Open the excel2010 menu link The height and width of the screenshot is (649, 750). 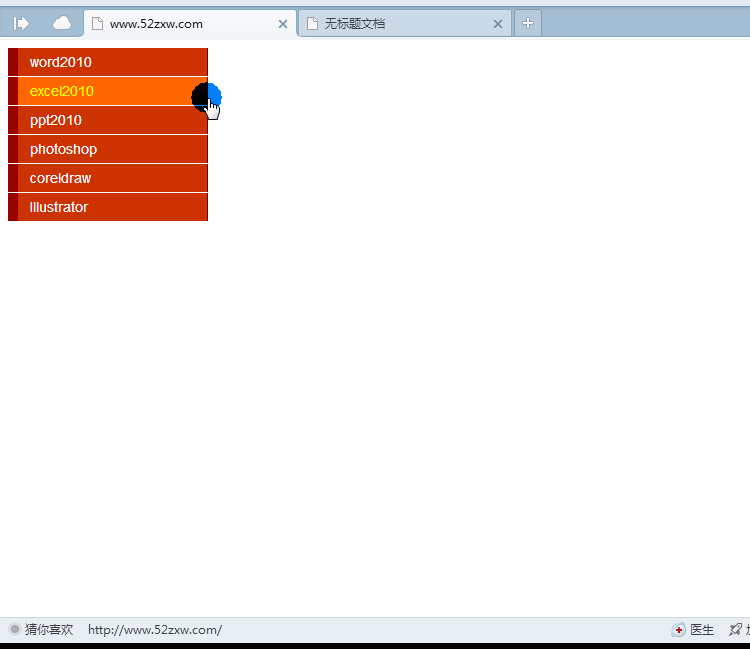point(108,91)
